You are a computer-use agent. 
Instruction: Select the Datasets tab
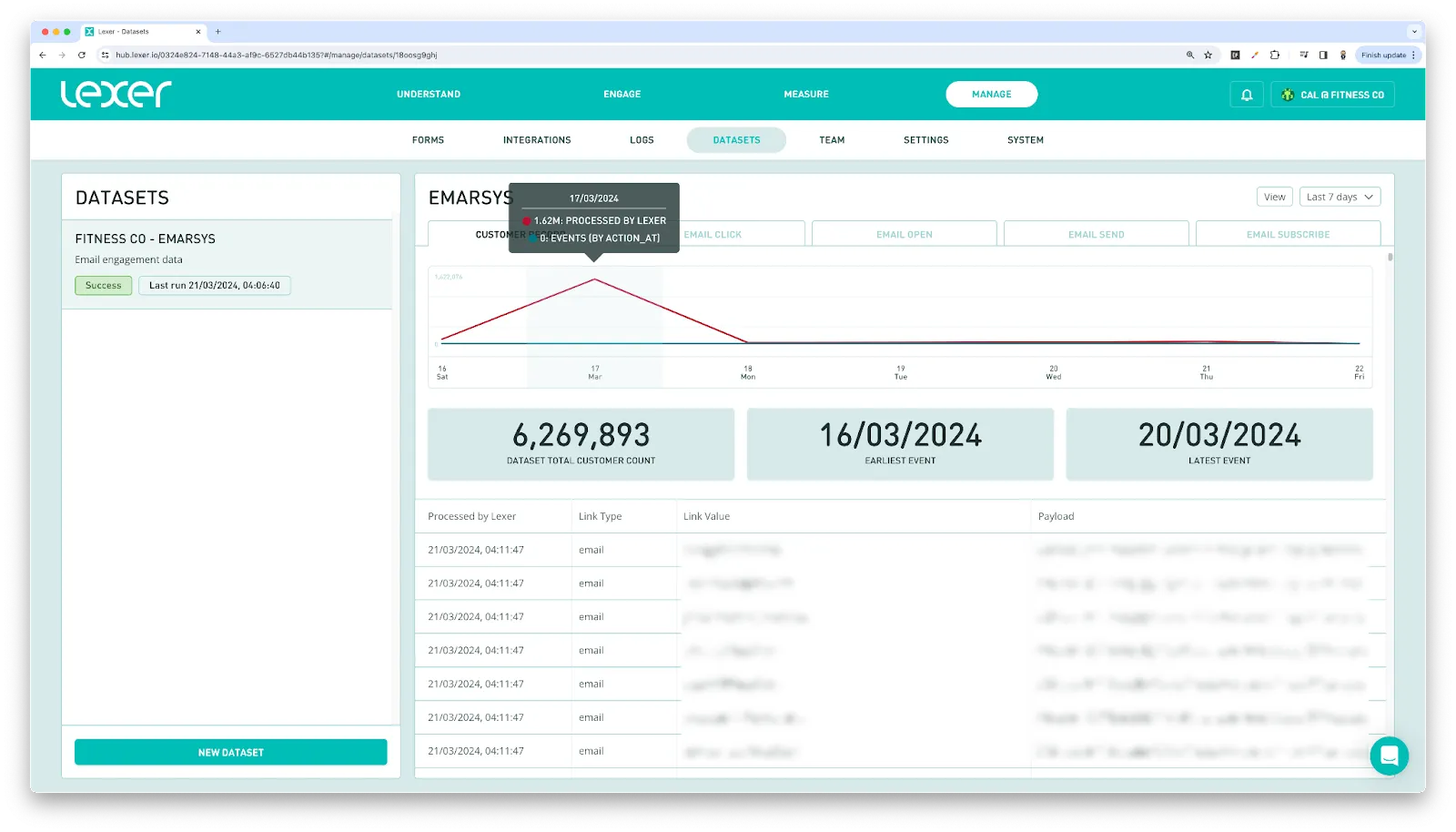click(x=736, y=140)
